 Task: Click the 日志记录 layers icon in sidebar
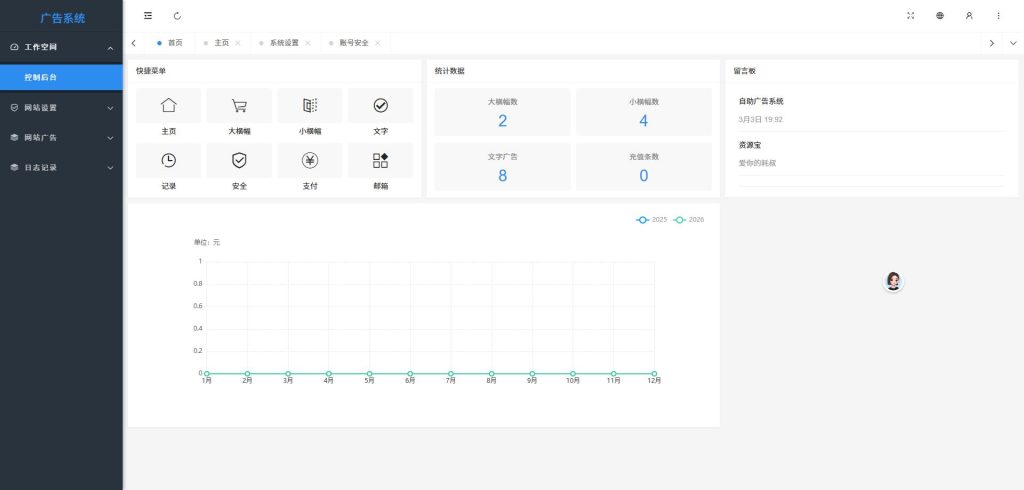click(x=14, y=167)
